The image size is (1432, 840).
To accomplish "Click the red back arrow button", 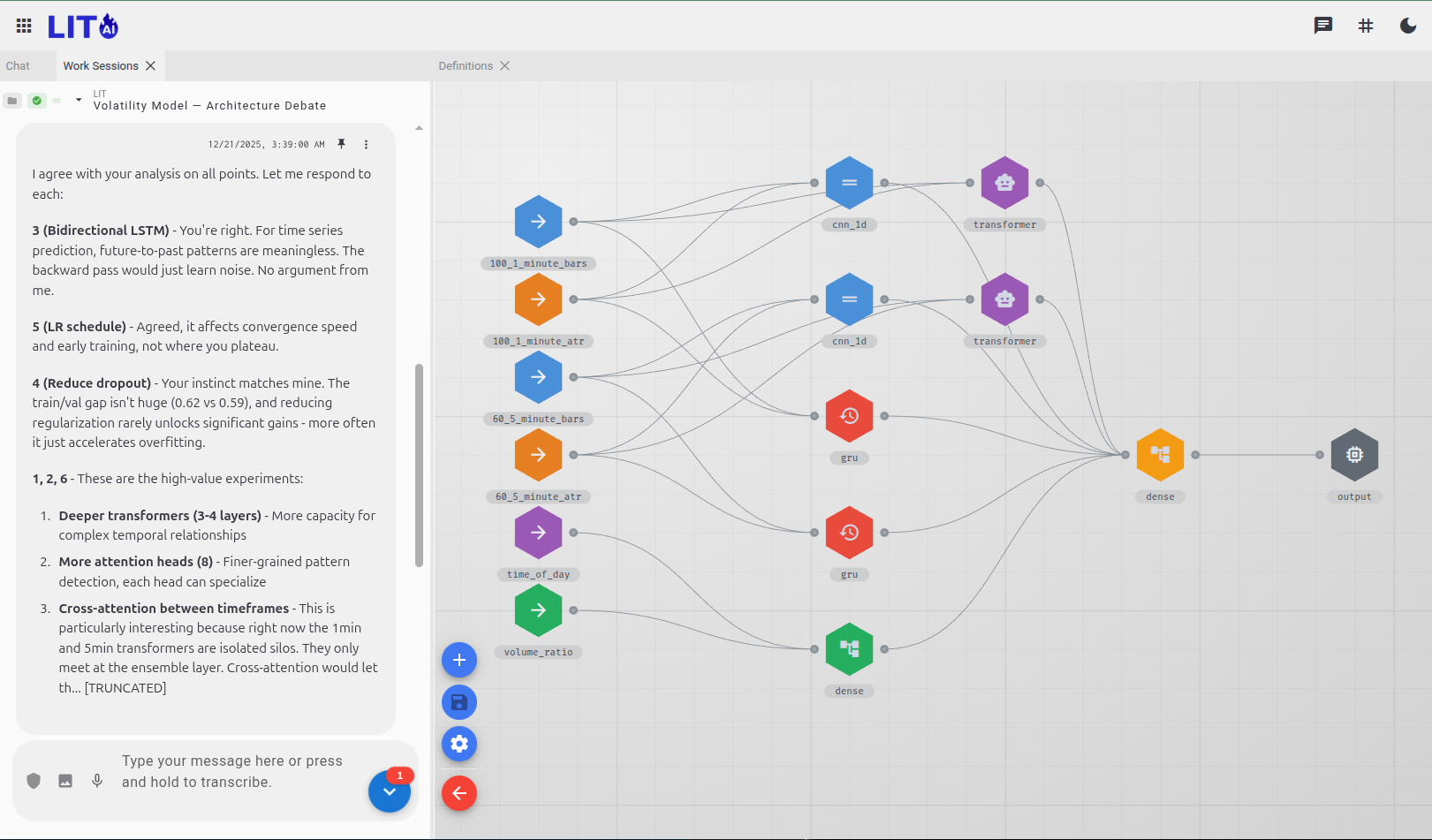I will point(458,793).
